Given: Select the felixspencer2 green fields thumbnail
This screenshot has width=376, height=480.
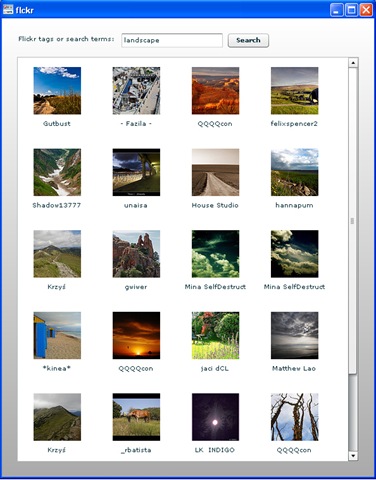Looking at the screenshot, I should pos(294,91).
